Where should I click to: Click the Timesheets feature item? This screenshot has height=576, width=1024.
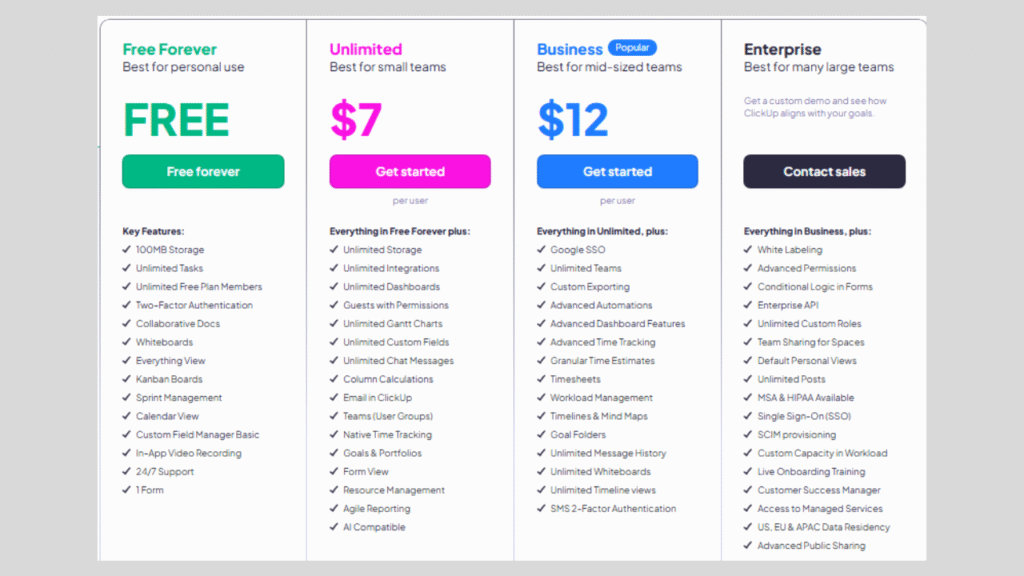(x=575, y=379)
